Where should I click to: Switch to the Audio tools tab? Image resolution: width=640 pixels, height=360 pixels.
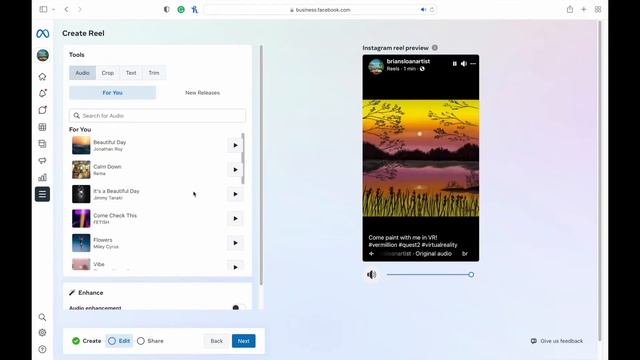82,73
